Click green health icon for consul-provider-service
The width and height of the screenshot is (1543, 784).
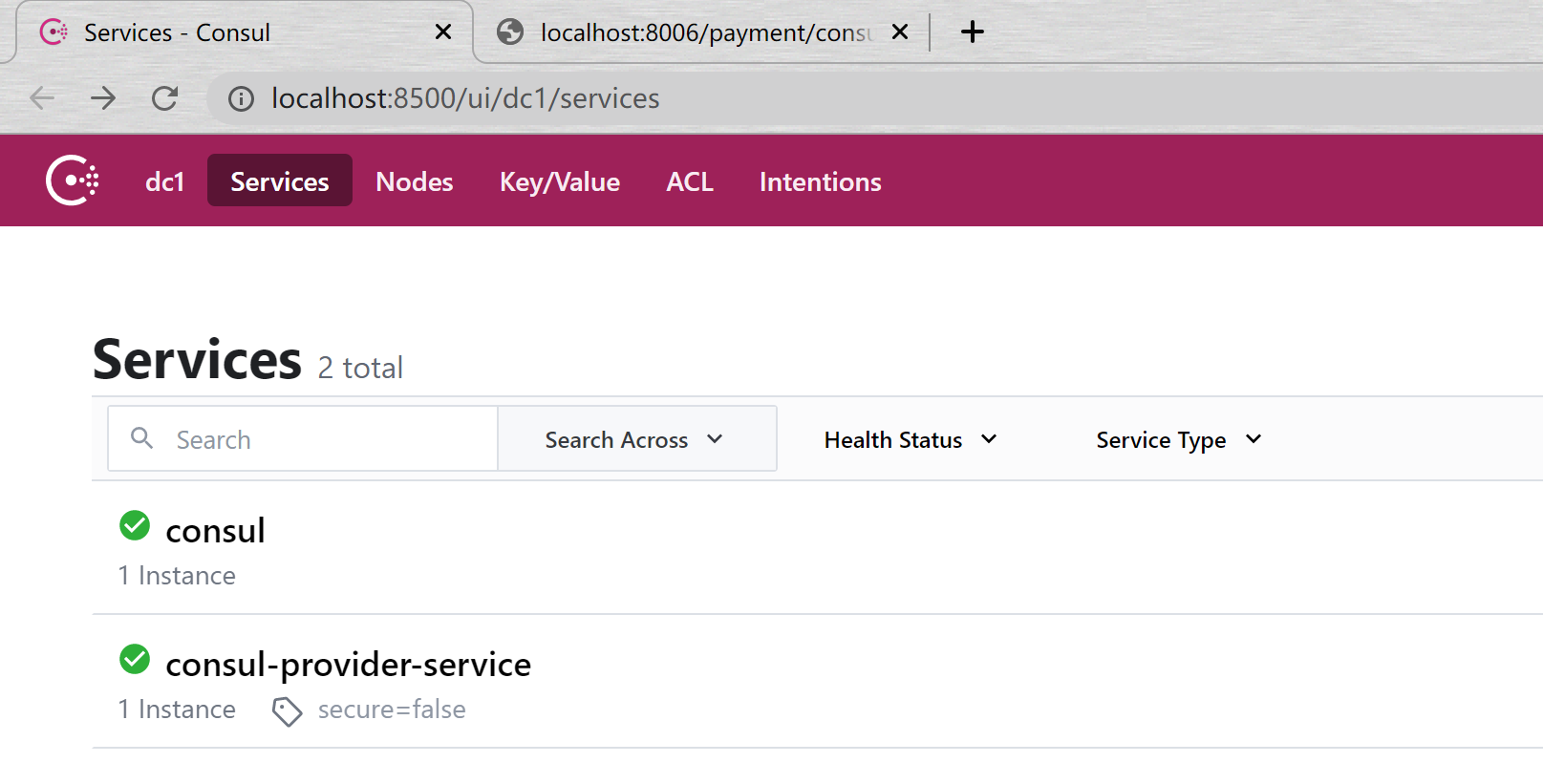click(135, 659)
